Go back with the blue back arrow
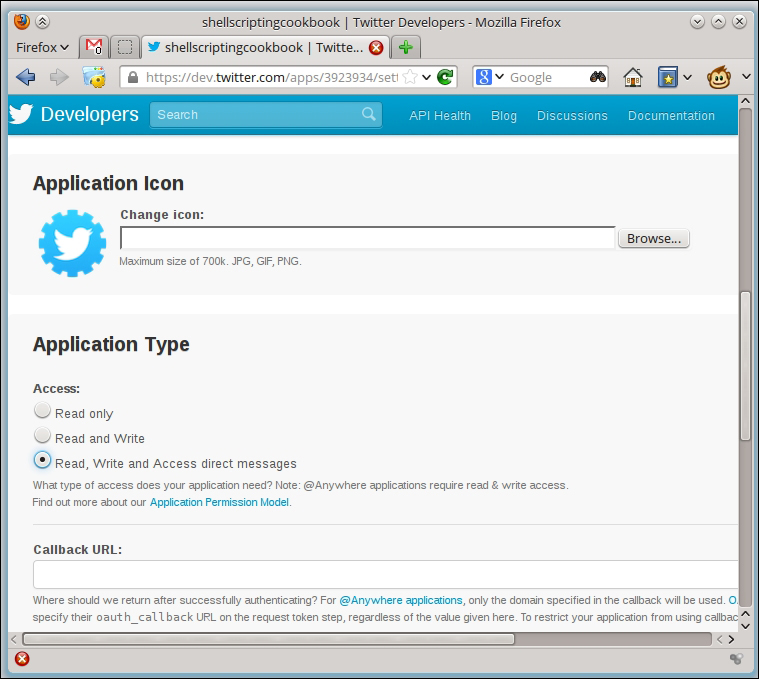Image resolution: width=759 pixels, height=679 pixels. click(25, 77)
